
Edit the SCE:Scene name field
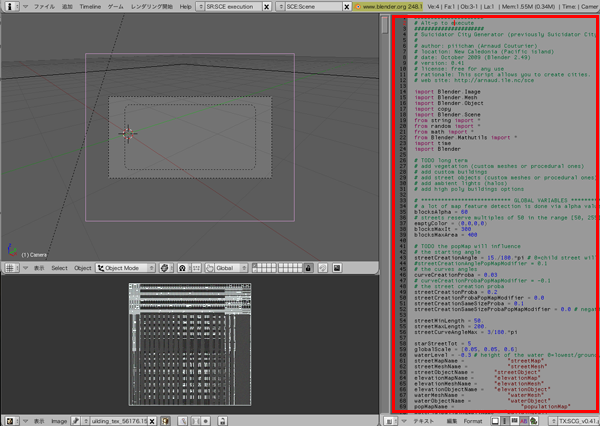point(313,7)
